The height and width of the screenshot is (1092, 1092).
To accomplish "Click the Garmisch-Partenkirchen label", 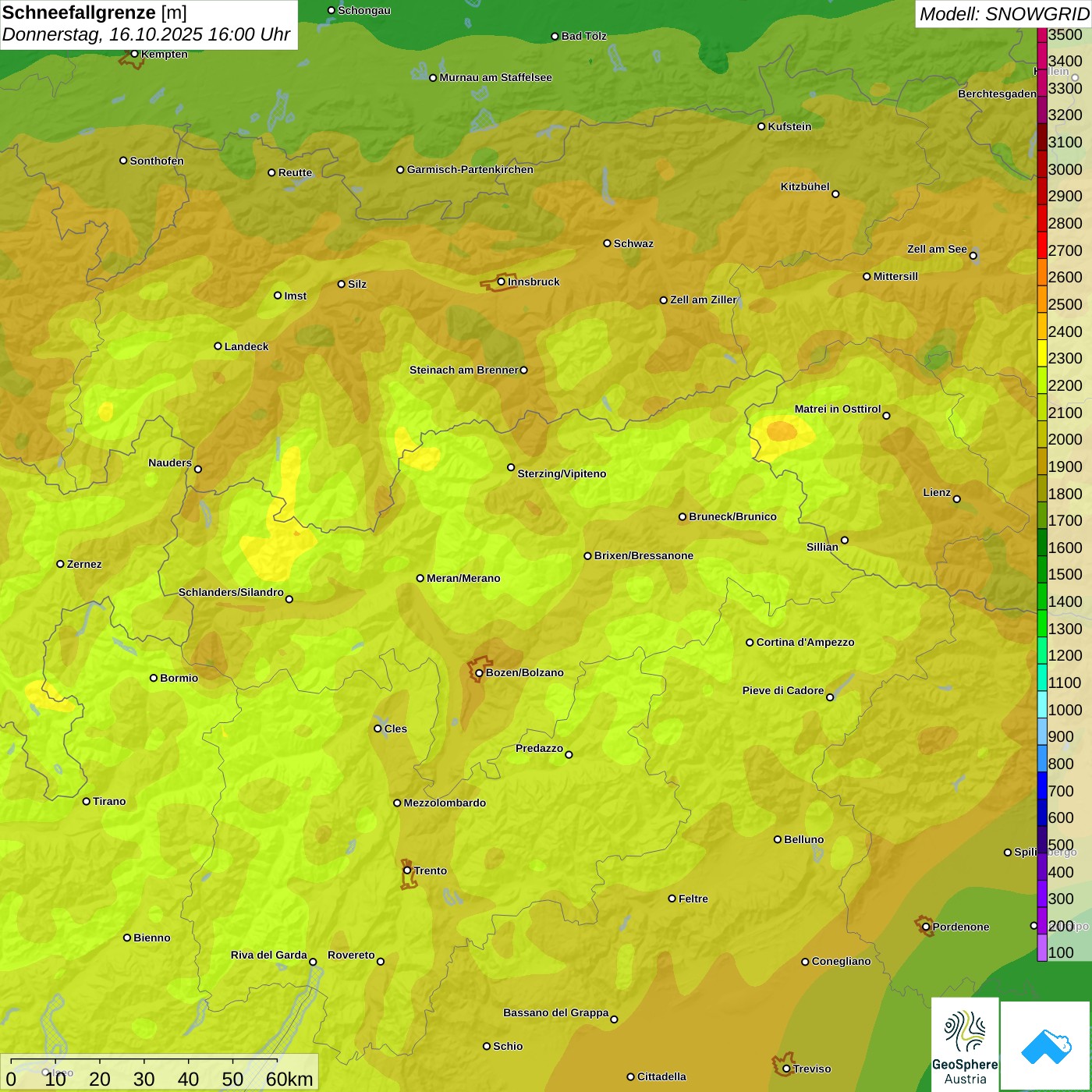I will tap(470, 169).
